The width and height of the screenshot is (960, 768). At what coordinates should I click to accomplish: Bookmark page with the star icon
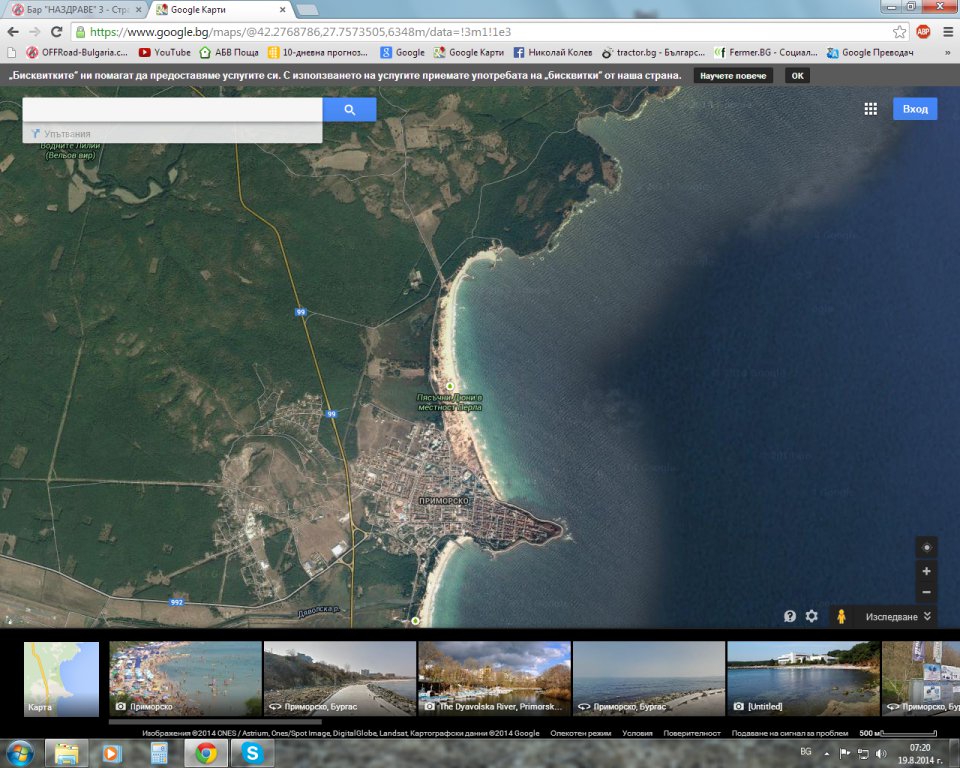point(900,31)
